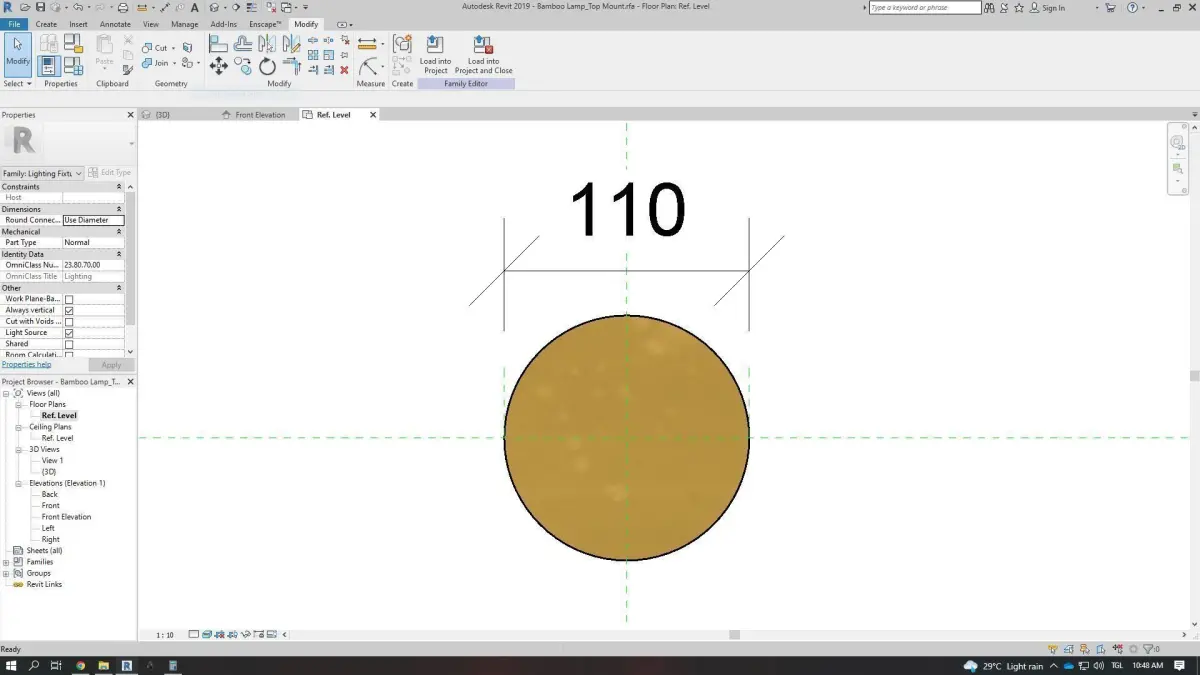Click the red Delete X icon
Viewport: 1200px width, 675px height.
(344, 70)
